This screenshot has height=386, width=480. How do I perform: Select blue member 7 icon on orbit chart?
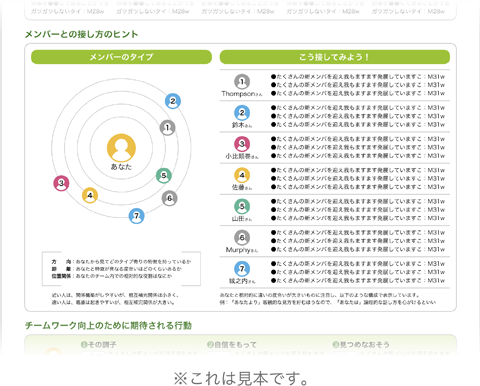[x=136, y=216]
